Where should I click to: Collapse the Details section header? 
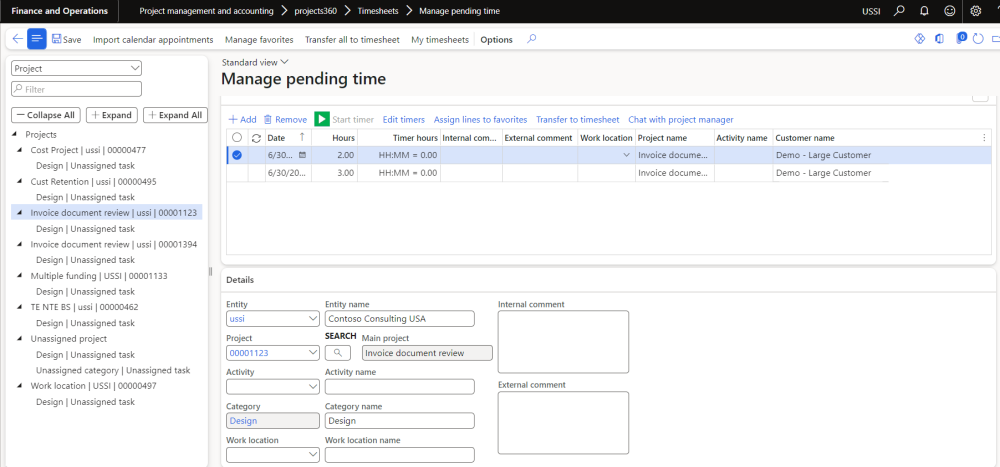pos(240,280)
